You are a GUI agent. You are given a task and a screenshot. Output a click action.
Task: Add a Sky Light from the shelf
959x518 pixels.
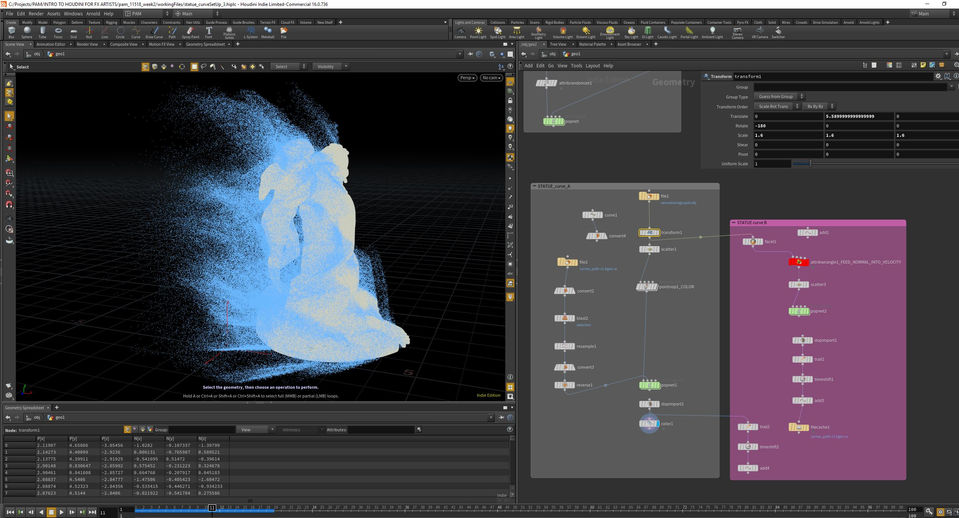[x=631, y=32]
